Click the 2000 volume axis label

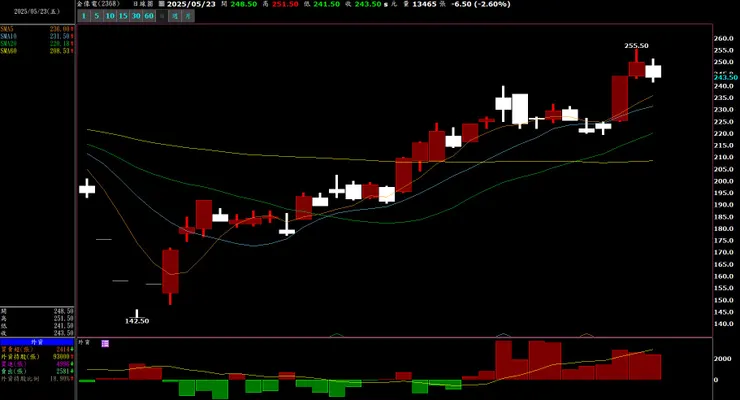click(x=723, y=358)
